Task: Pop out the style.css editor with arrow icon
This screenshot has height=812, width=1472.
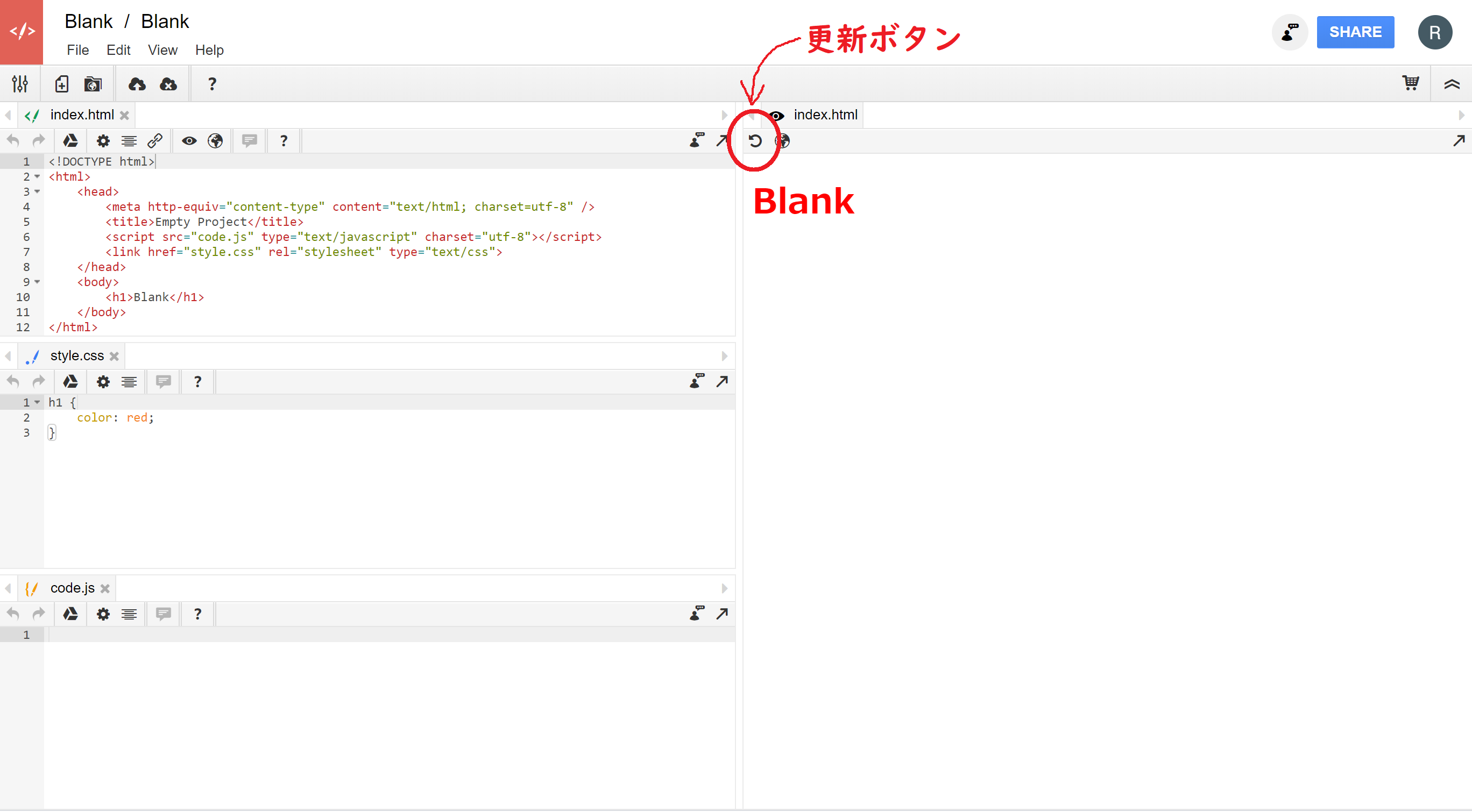Action: pos(723,381)
